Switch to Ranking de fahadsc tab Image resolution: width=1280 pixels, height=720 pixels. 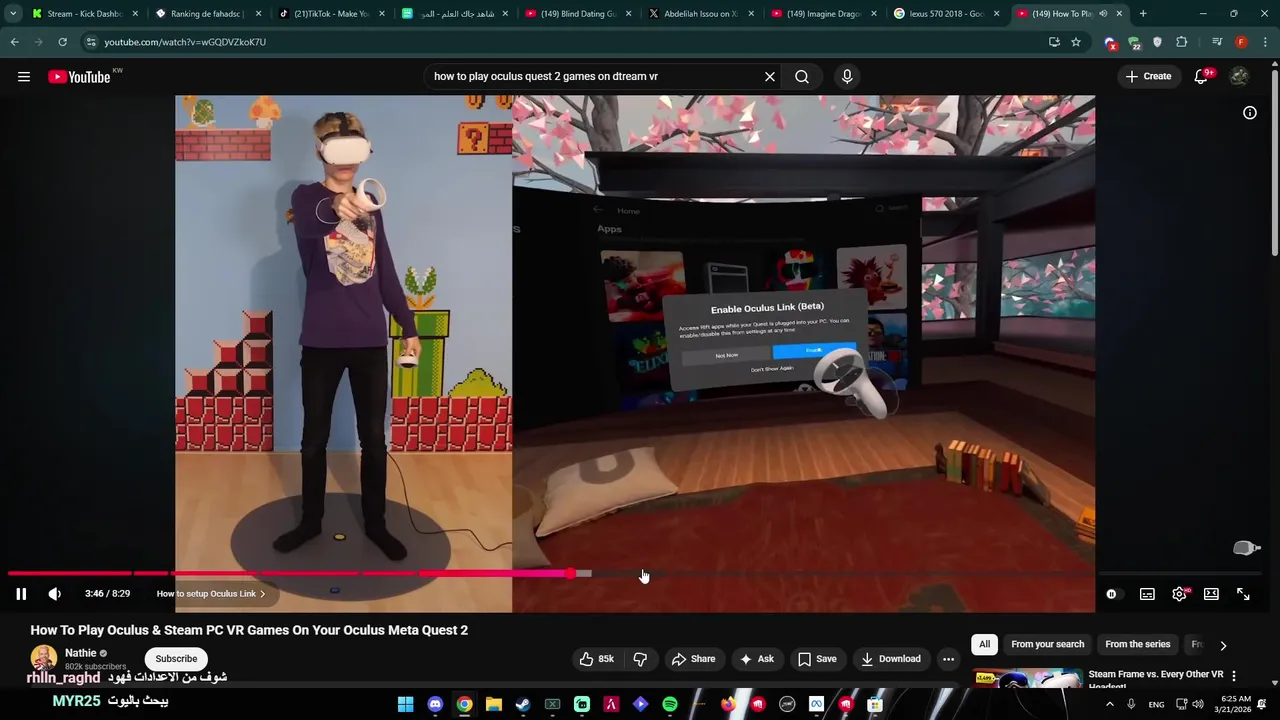tap(208, 14)
